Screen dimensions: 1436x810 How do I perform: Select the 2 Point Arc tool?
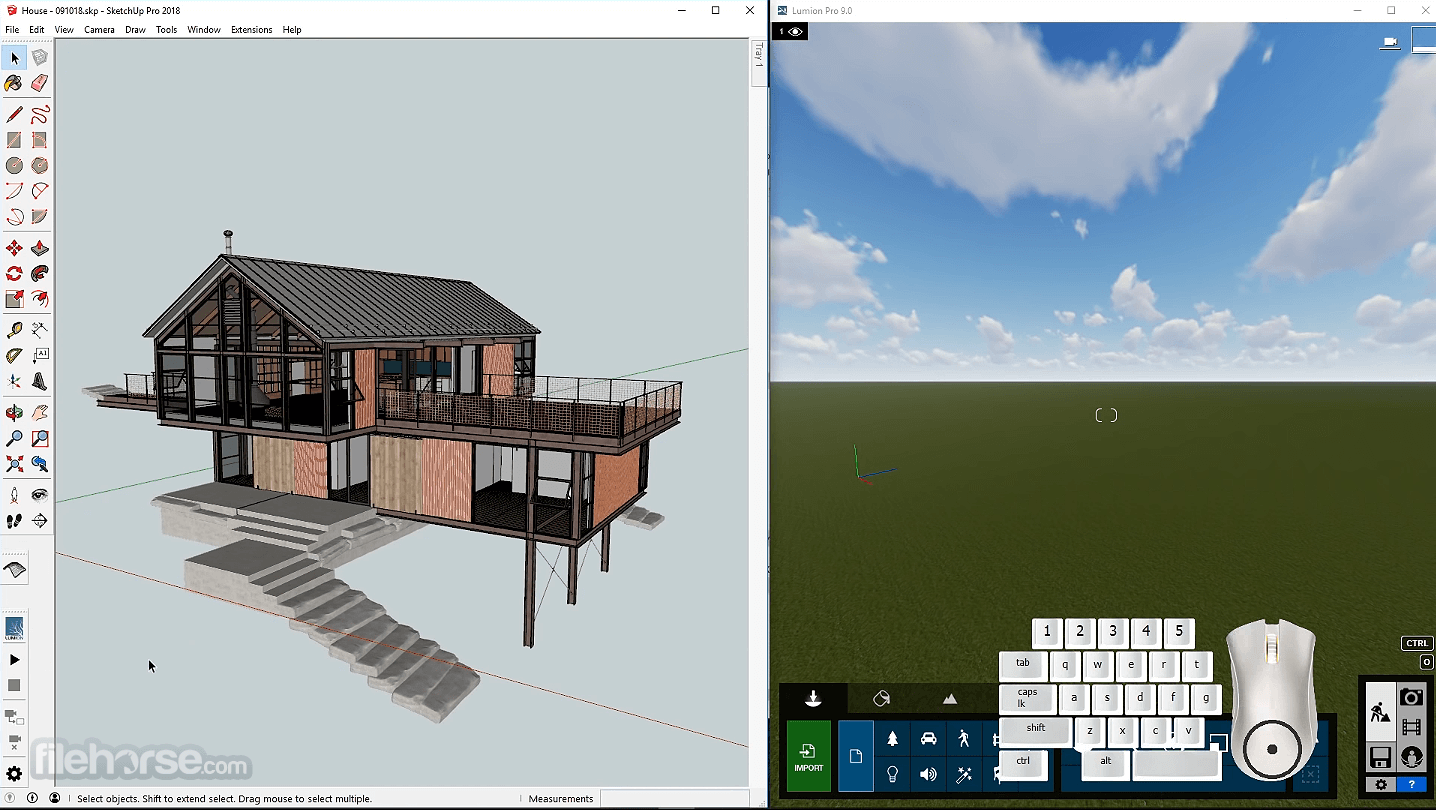[x=40, y=191]
